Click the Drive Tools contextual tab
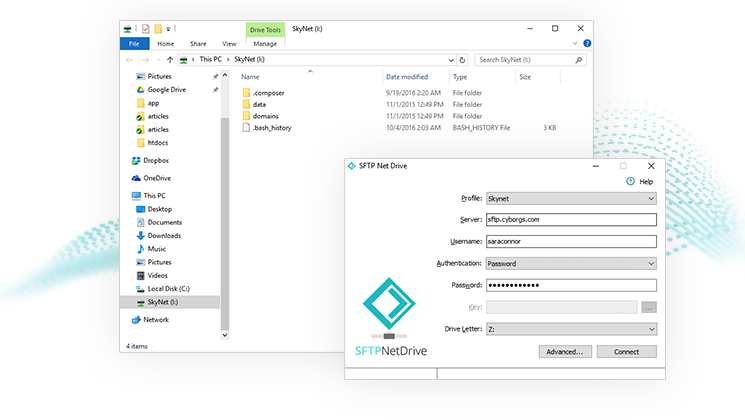Viewport: 745px width, 420px height. [265, 30]
